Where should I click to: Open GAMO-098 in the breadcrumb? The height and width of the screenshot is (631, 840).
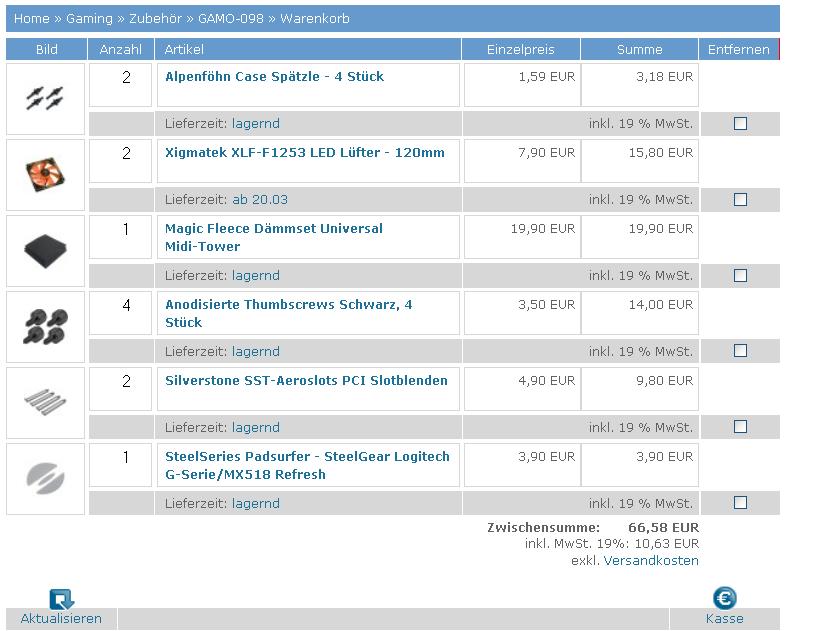click(231, 19)
